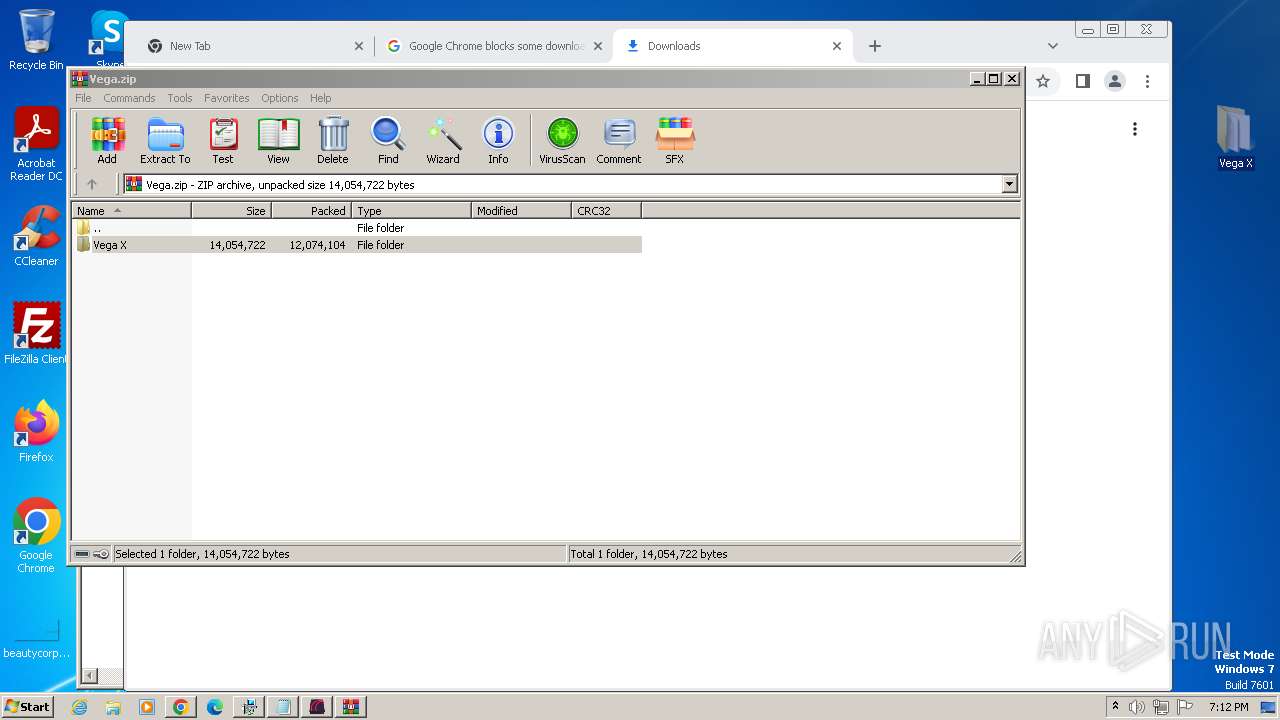Open the Commands menu
1280x720 pixels.
(129, 98)
